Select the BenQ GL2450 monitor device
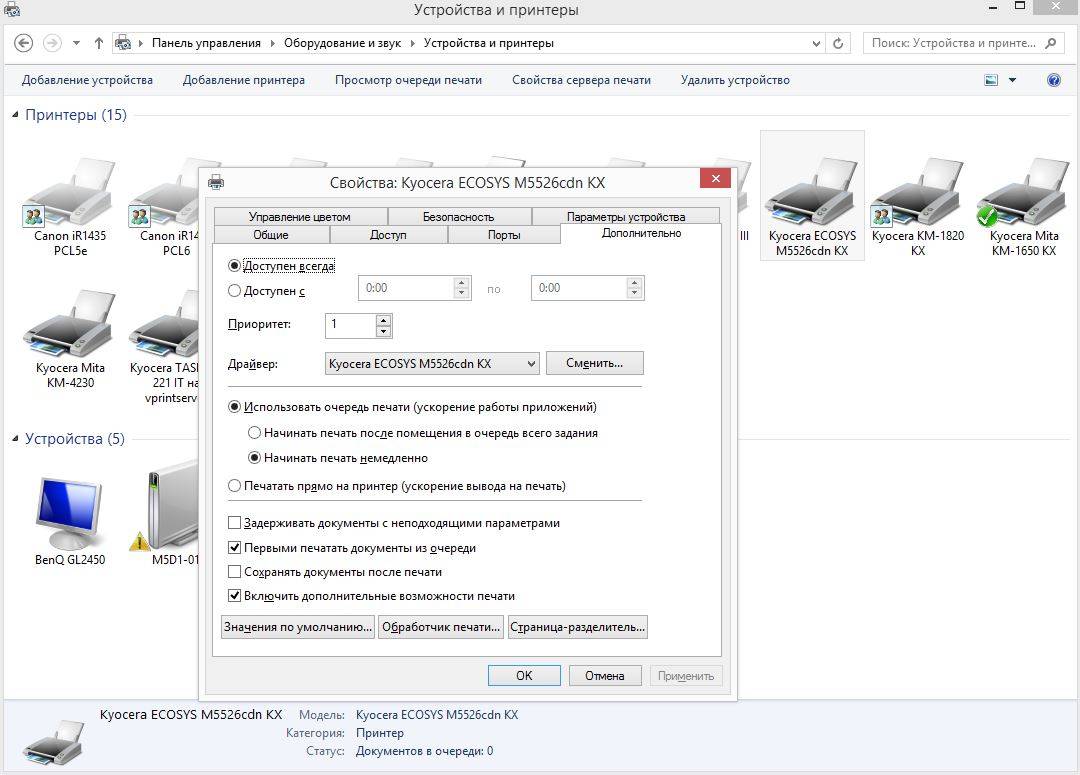 point(70,511)
